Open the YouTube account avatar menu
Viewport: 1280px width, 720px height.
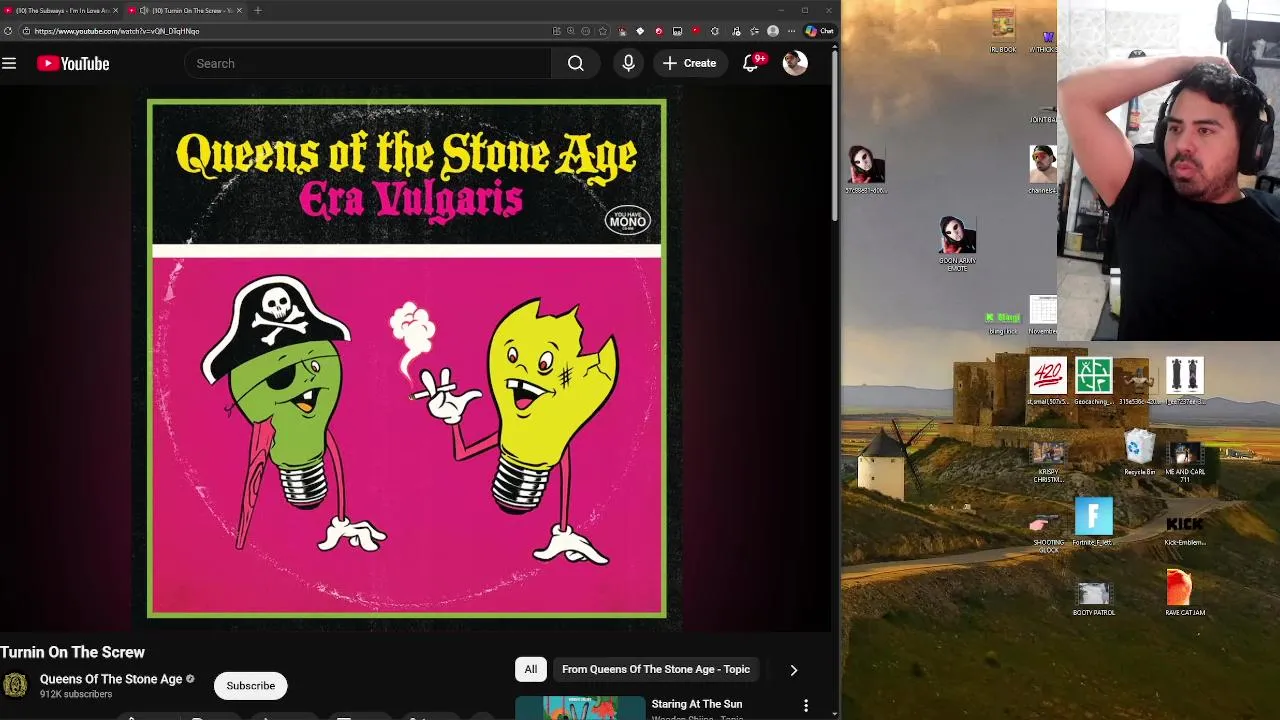coord(795,63)
